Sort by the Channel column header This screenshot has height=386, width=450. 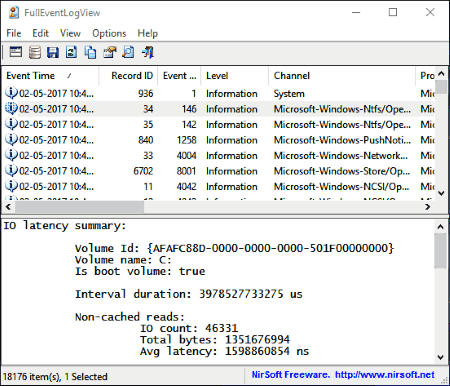[342, 76]
